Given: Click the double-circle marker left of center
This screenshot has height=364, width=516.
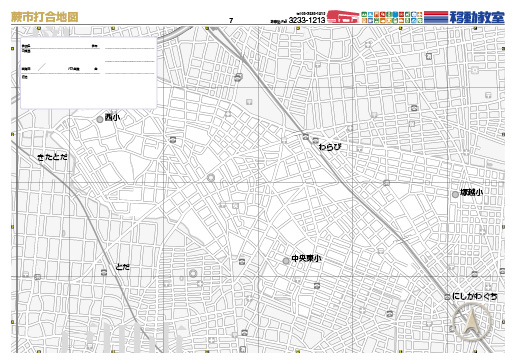Looking at the screenshot, I should 211,178.
